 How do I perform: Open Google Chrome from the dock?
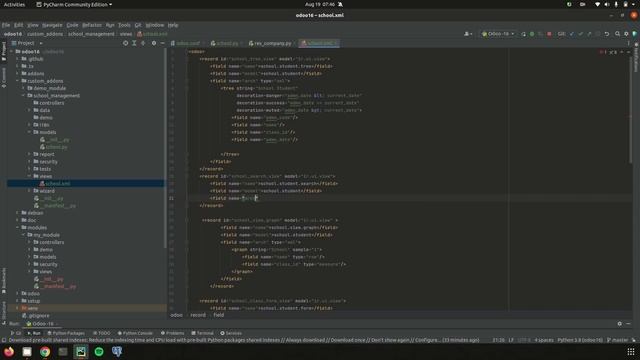[45, 351]
